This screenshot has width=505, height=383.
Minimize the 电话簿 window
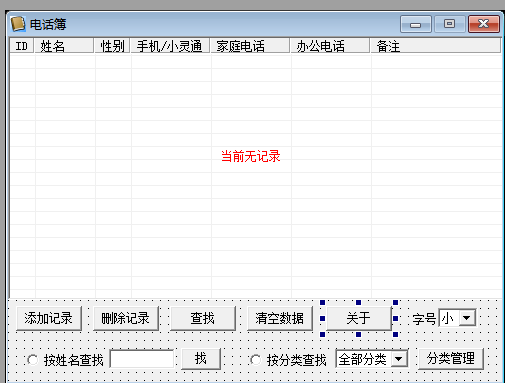pos(416,24)
